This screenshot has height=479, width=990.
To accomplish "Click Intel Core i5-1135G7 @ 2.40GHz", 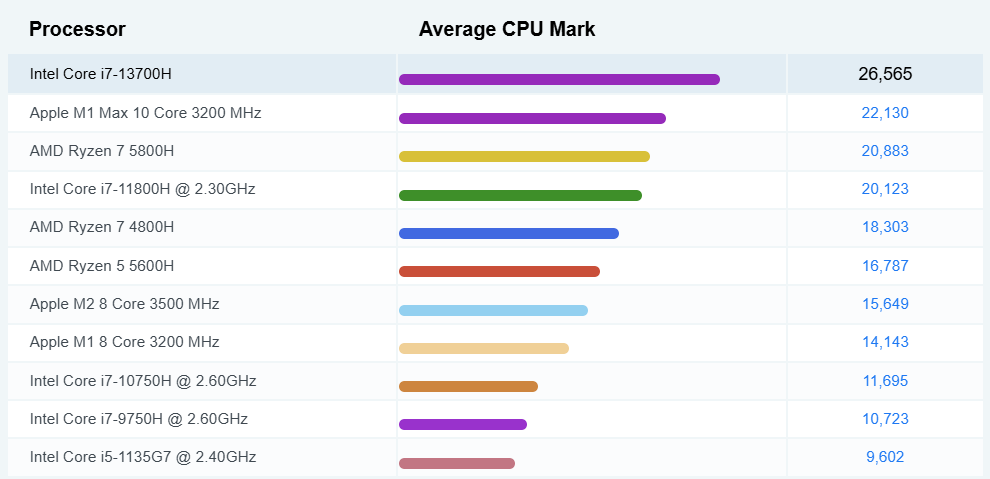I will point(143,457).
